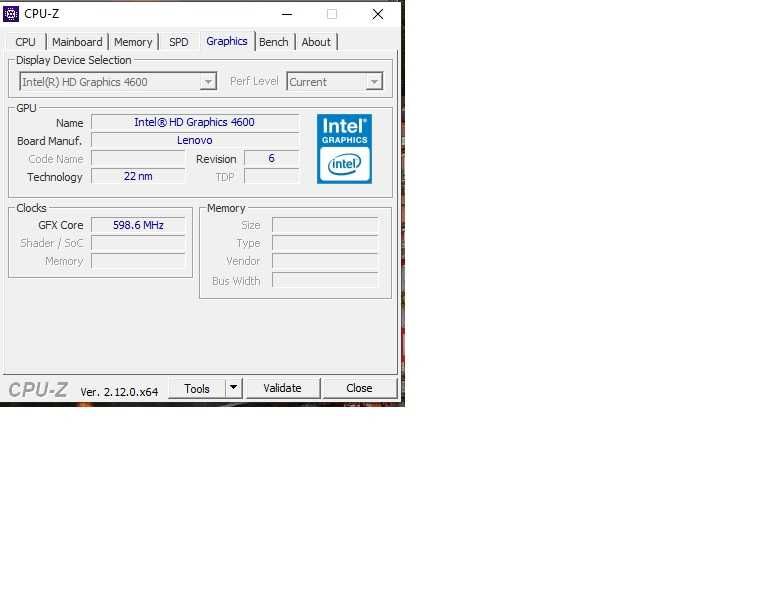768x614 pixels.
Task: Click the Close button at bottom
Action: (359, 388)
